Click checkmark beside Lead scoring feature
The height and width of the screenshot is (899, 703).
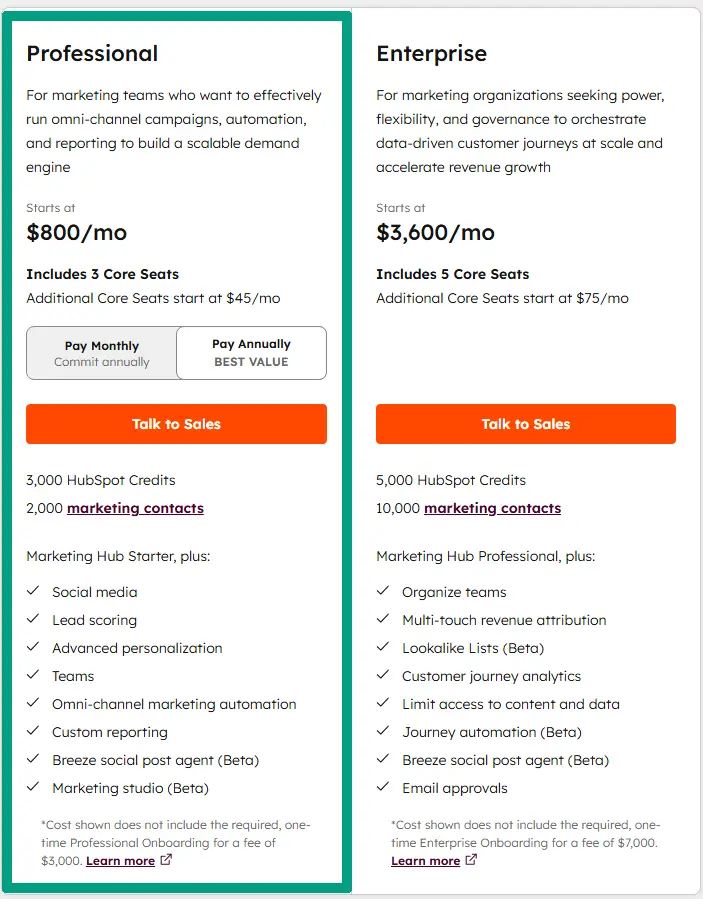click(x=33, y=620)
